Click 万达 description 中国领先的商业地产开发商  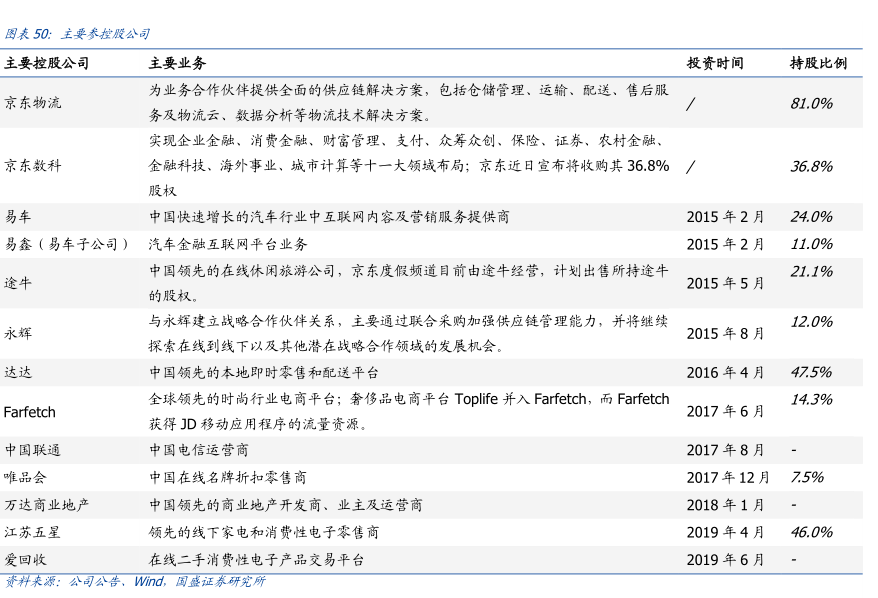click(x=286, y=505)
